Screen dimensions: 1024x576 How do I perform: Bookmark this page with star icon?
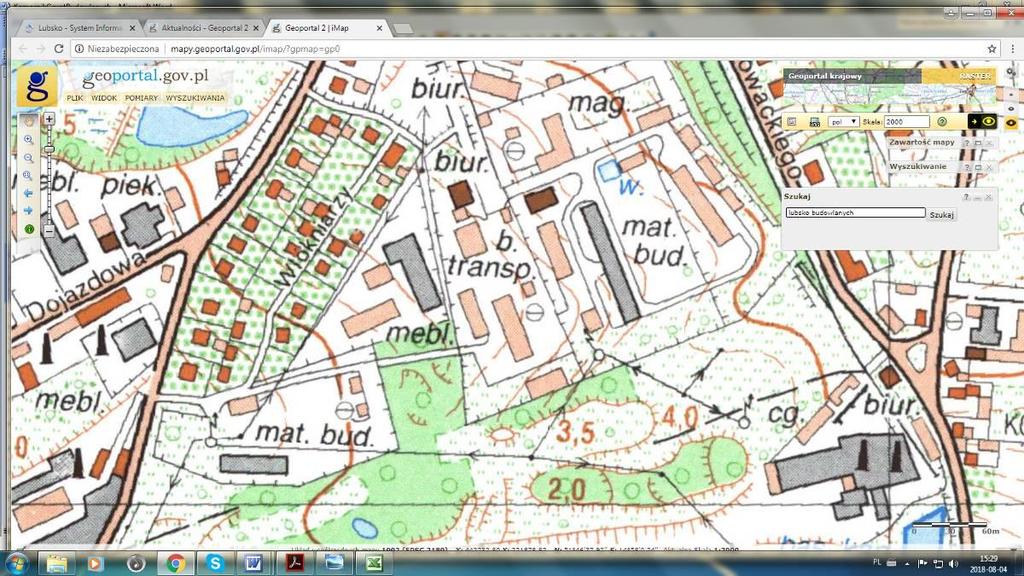point(992,48)
